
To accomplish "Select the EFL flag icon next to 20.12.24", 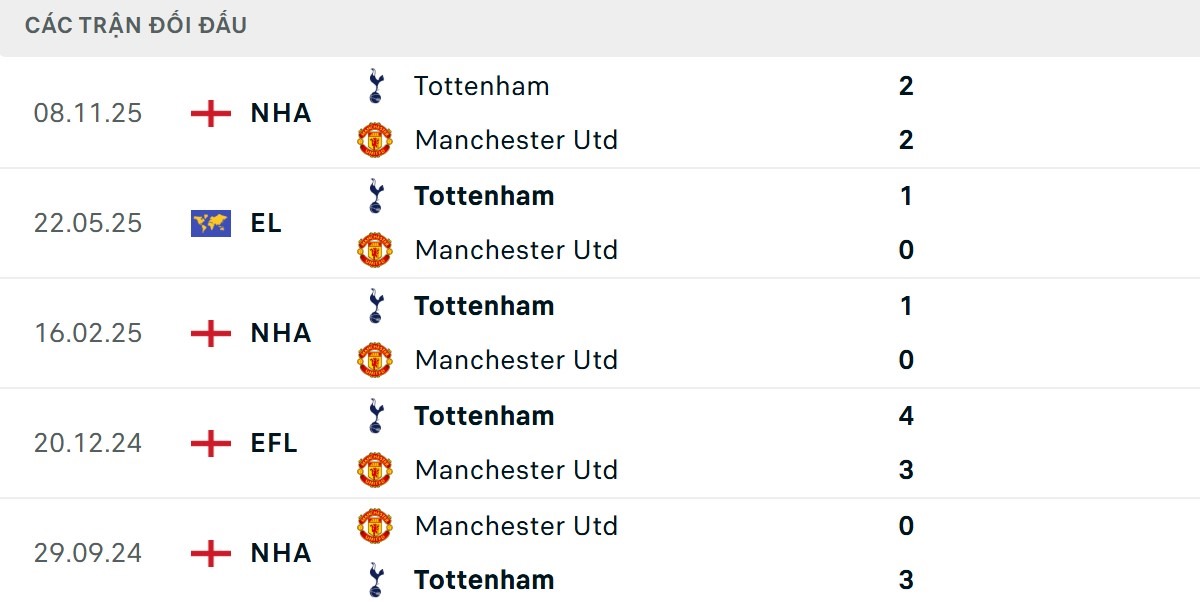I will pos(211,443).
